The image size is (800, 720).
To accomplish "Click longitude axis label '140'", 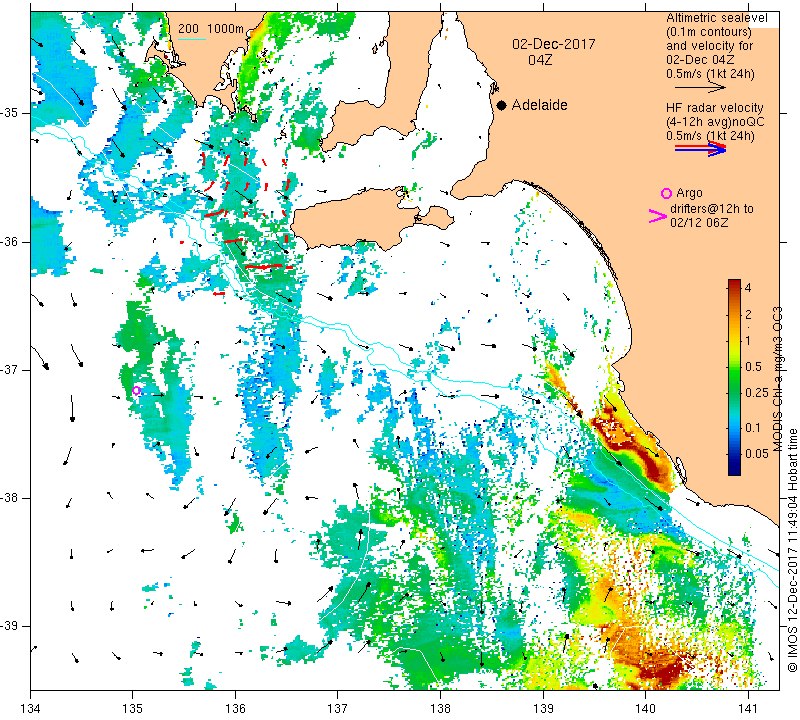I will click(x=645, y=709).
